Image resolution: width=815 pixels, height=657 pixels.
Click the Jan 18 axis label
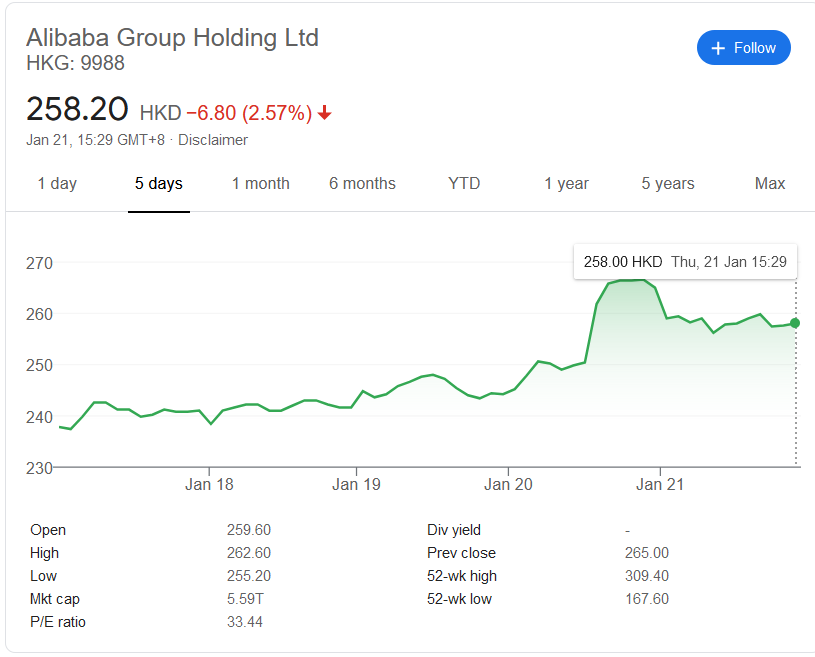tap(209, 484)
